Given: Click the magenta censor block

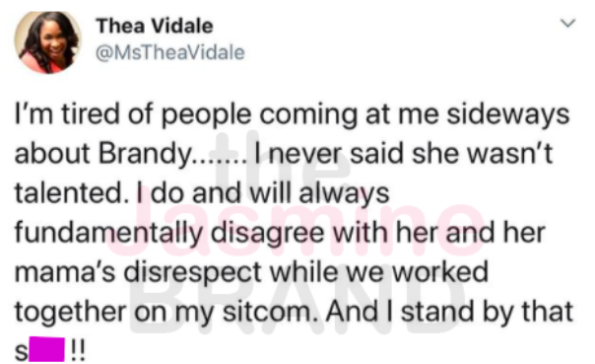Looking at the screenshot, I should (47, 349).
